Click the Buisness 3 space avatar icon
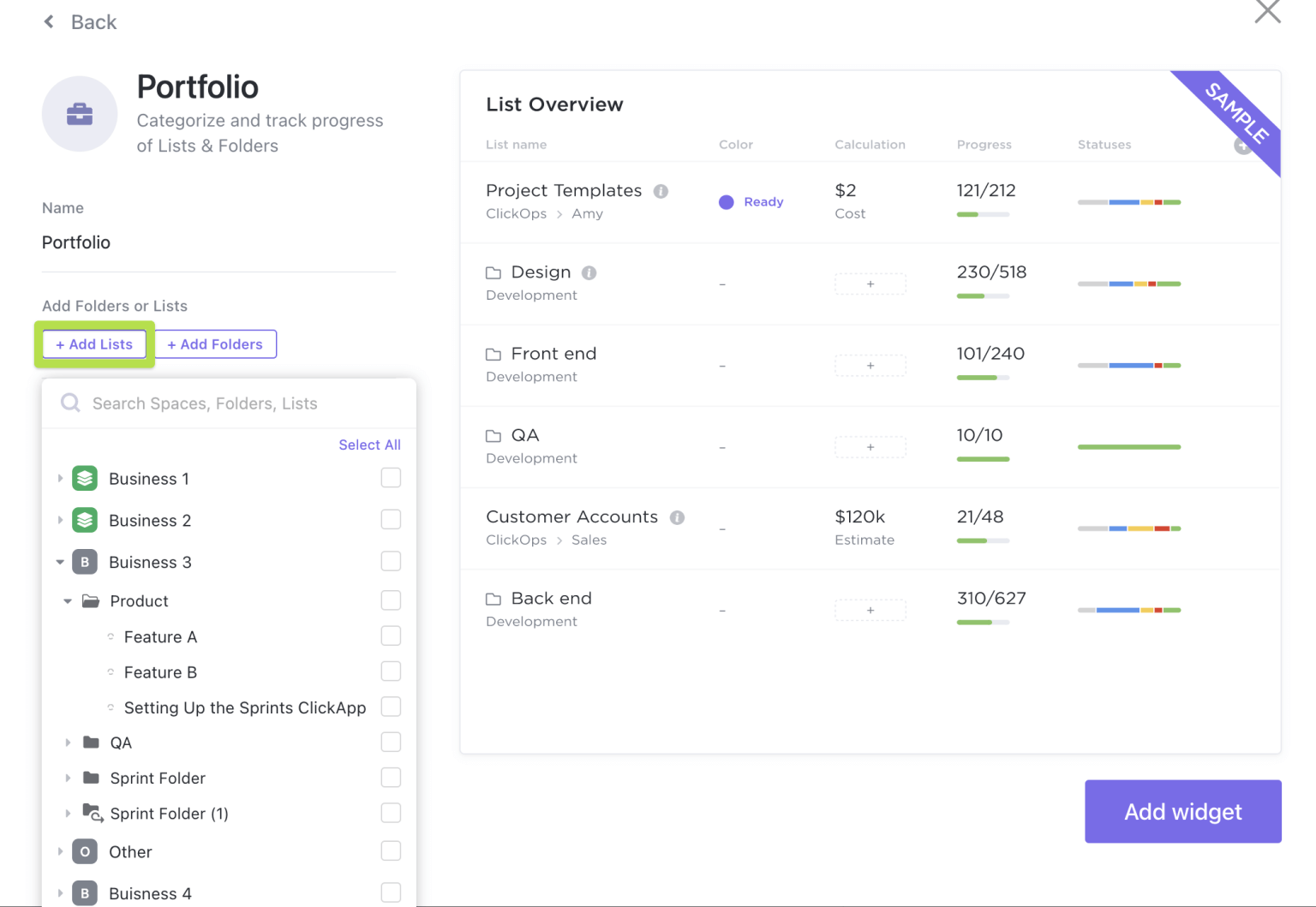 [x=85, y=562]
